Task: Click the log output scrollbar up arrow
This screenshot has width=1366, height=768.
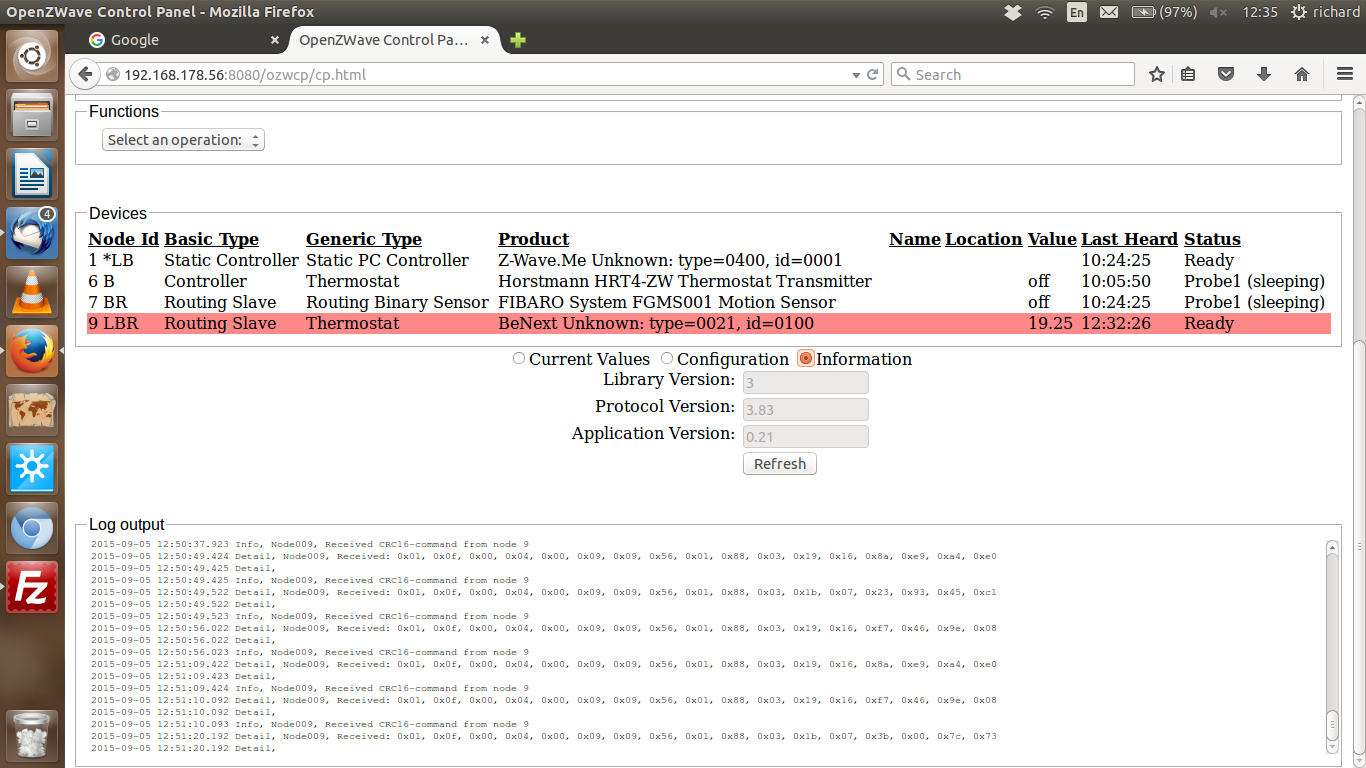Action: tap(1332, 547)
